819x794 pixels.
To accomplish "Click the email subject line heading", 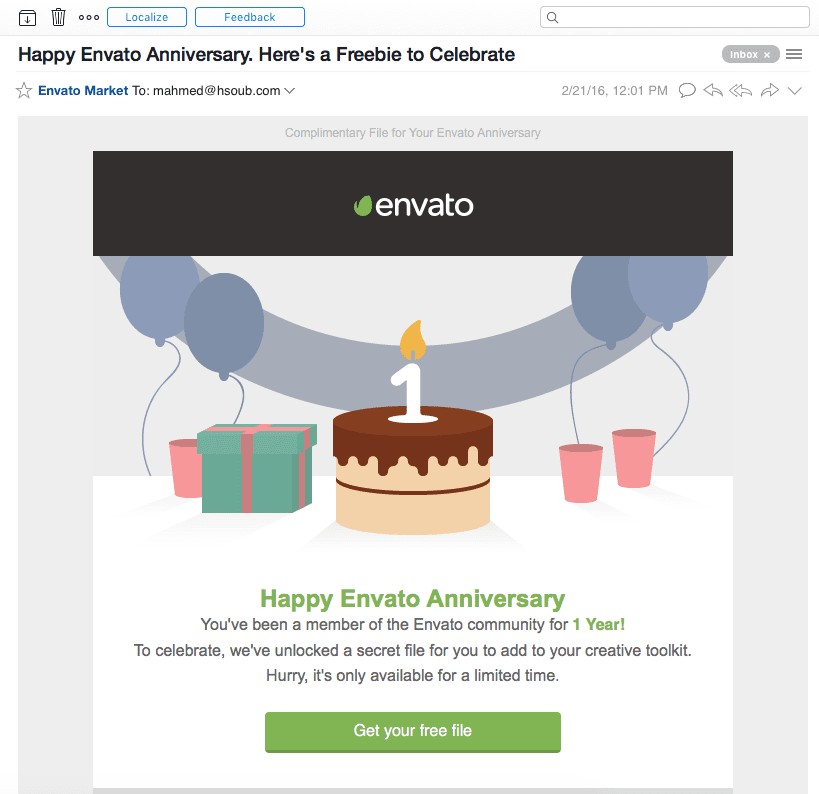I will coord(267,54).
